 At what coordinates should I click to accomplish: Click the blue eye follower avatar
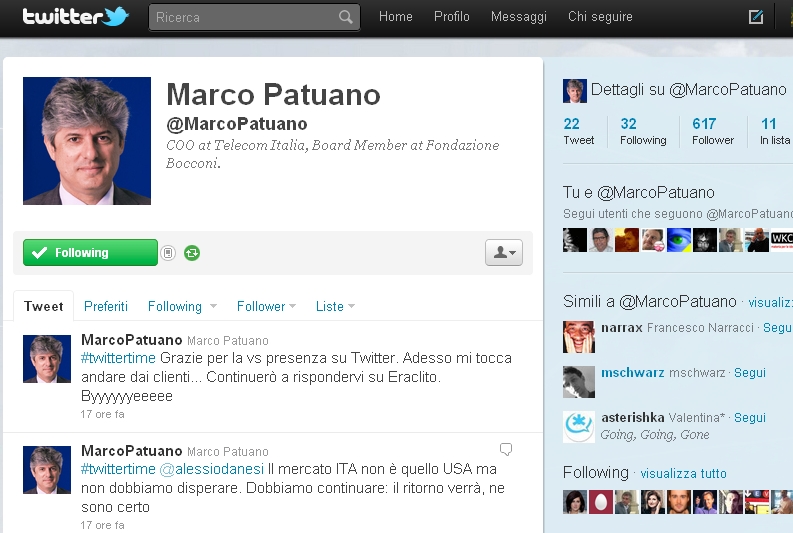(679, 240)
